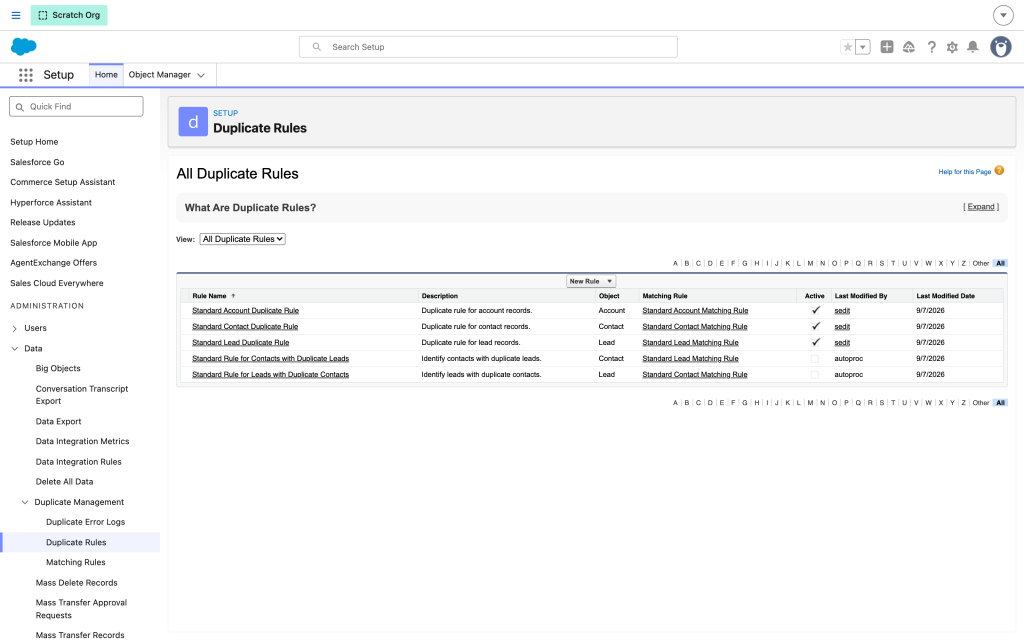Click the circled down-arrow at top right
The image size is (1024, 640).
tap(1003, 15)
